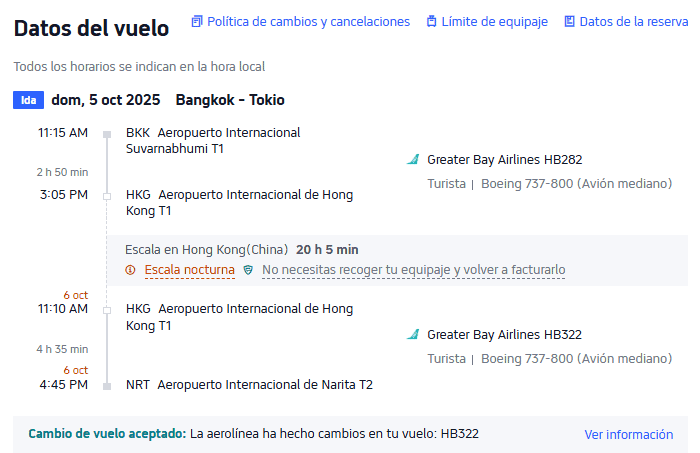
Task: Click 'NRT Aeropuerto Internacional de Narita T2'
Action: pyautogui.click(x=249, y=385)
